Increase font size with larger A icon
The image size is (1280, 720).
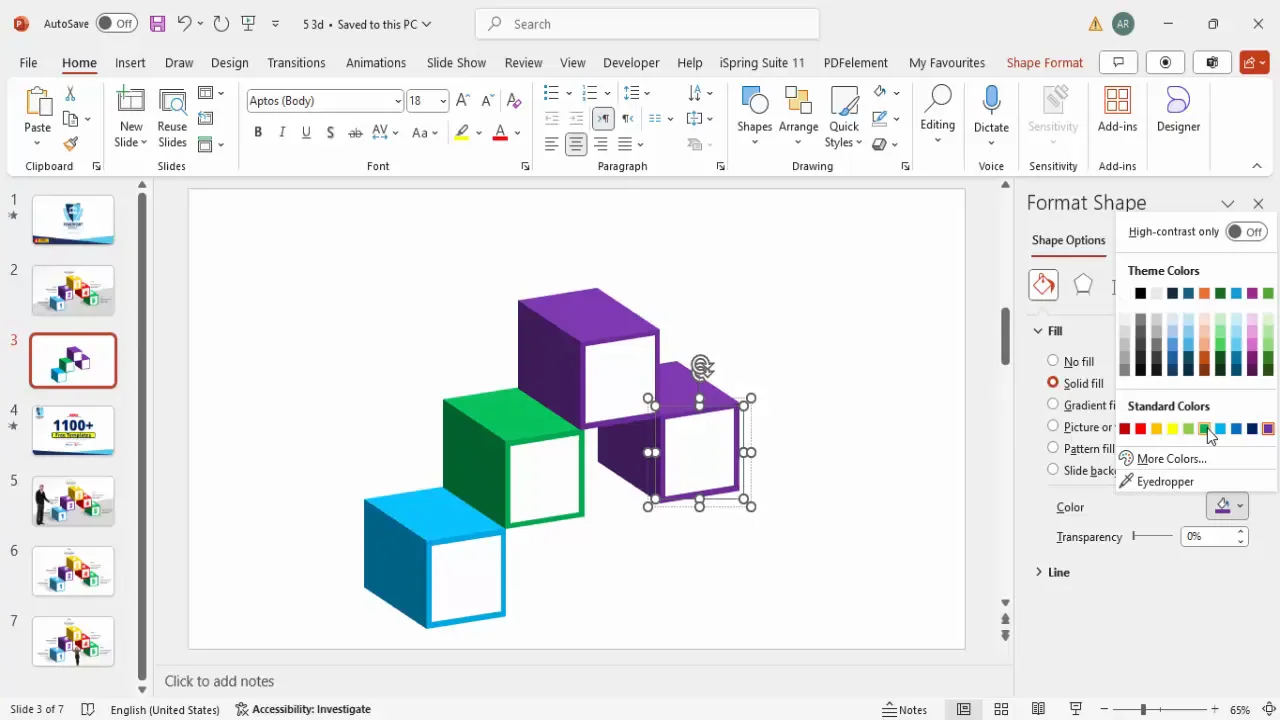coord(463,100)
